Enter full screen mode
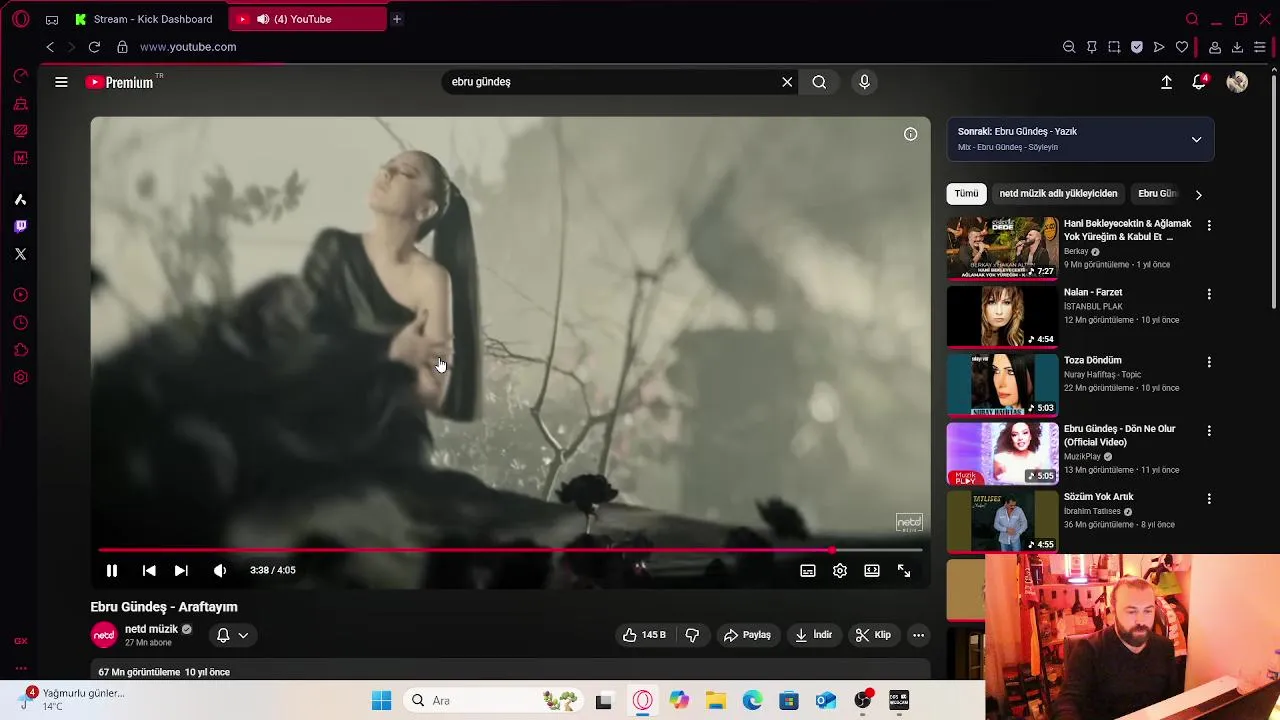1280x720 pixels. point(904,570)
